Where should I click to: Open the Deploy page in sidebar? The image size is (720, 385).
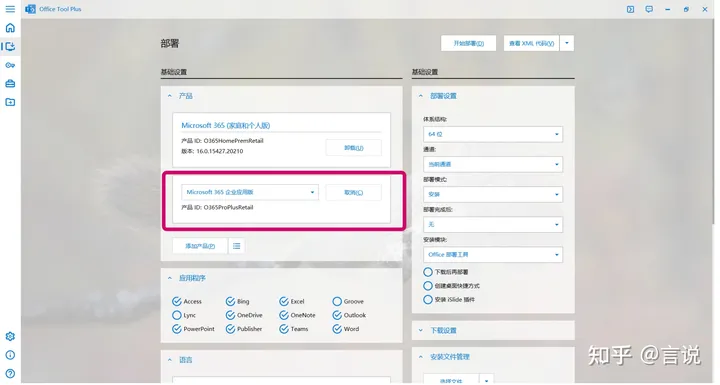tap(10, 46)
